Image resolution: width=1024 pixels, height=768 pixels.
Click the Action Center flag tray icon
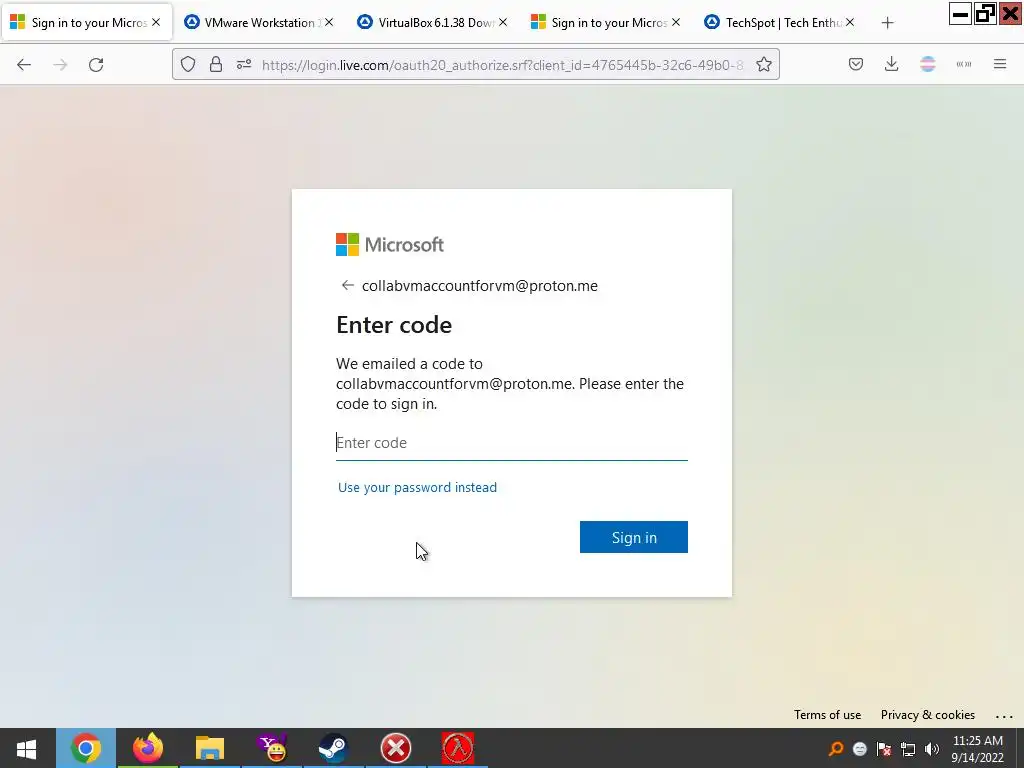(884, 749)
